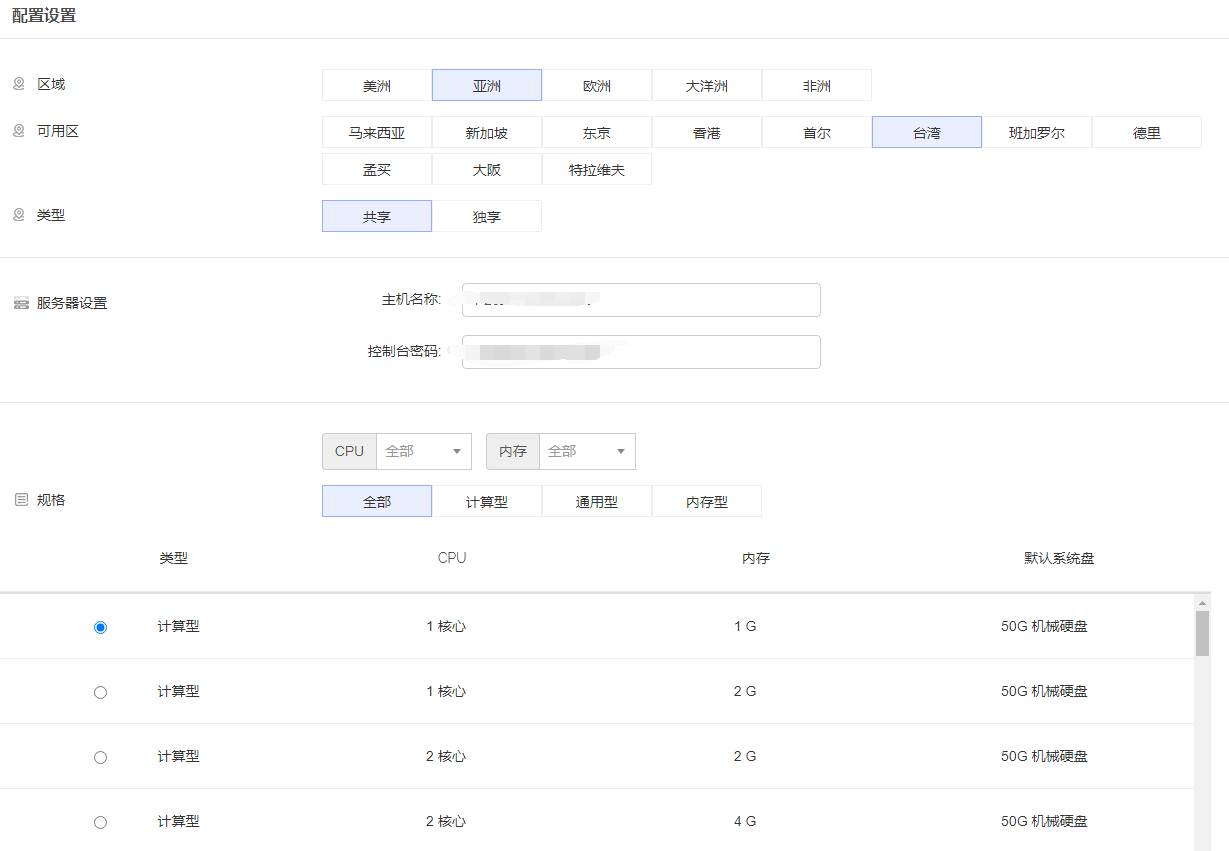Click the pin icon beside 类型
This screenshot has width=1229, height=851.
point(19,215)
